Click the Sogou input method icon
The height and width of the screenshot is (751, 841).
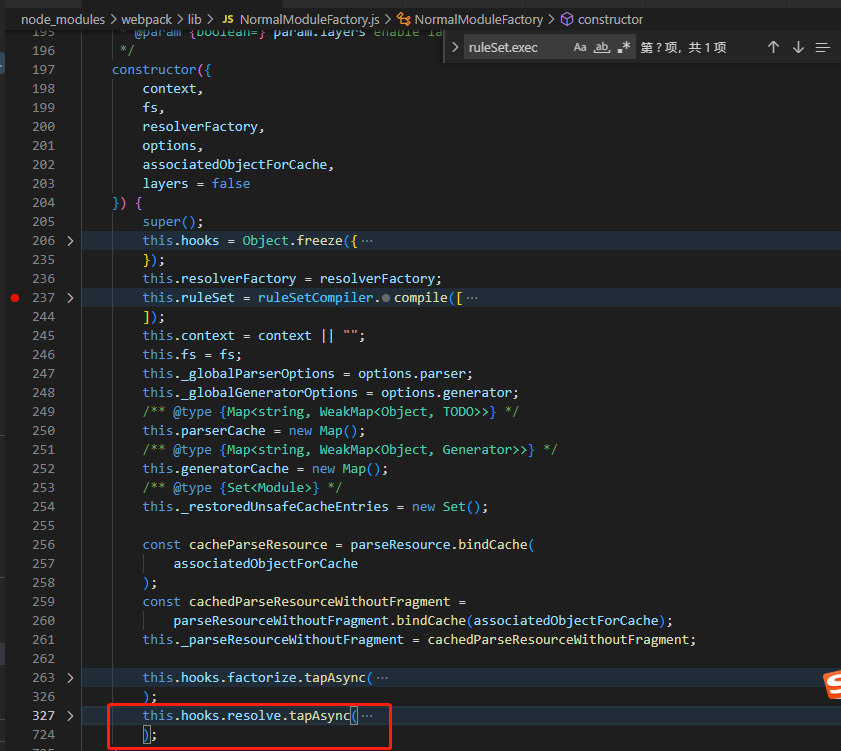click(x=831, y=685)
